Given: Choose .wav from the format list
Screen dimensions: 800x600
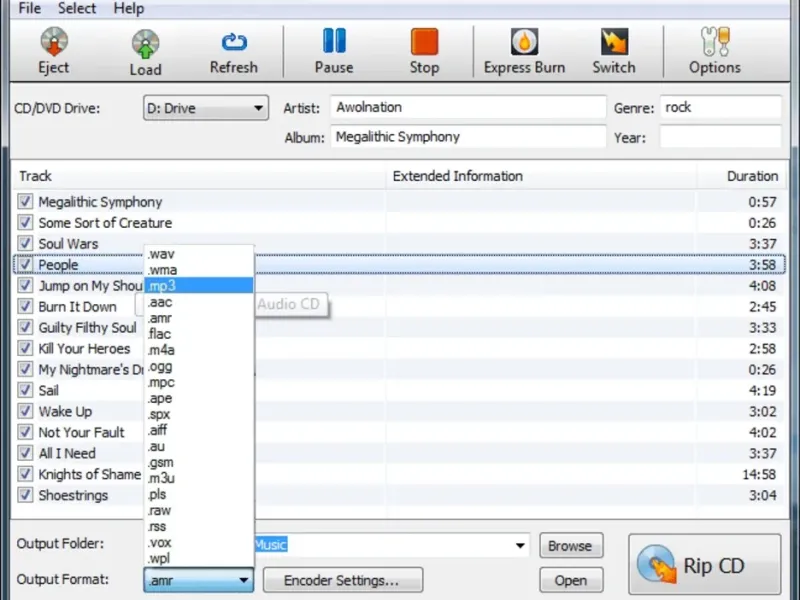Looking at the screenshot, I should click(199, 254).
